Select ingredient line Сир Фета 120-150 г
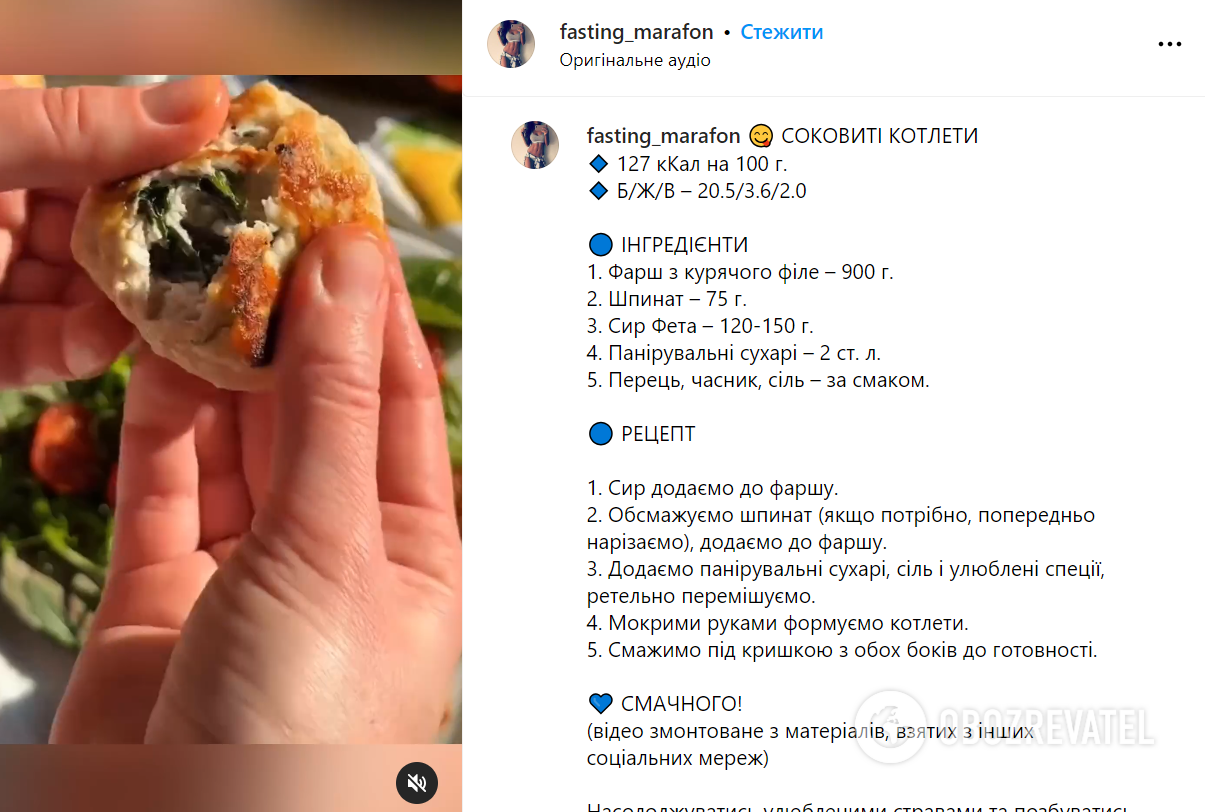 click(700, 326)
